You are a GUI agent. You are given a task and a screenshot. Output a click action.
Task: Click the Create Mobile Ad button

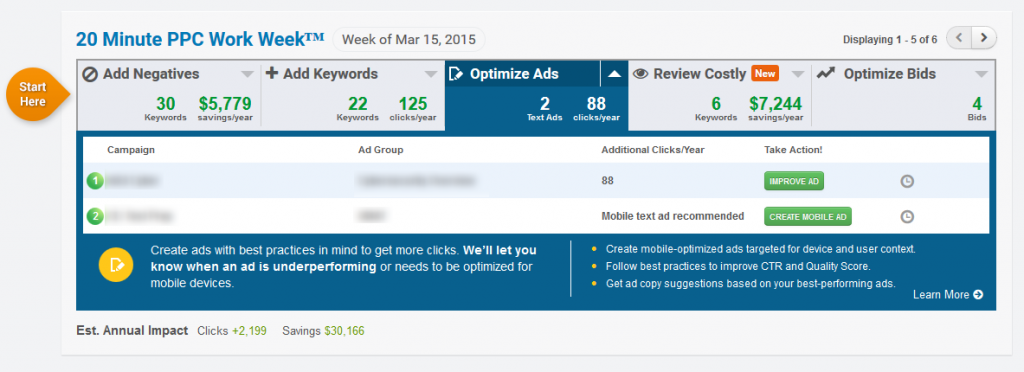coord(808,217)
